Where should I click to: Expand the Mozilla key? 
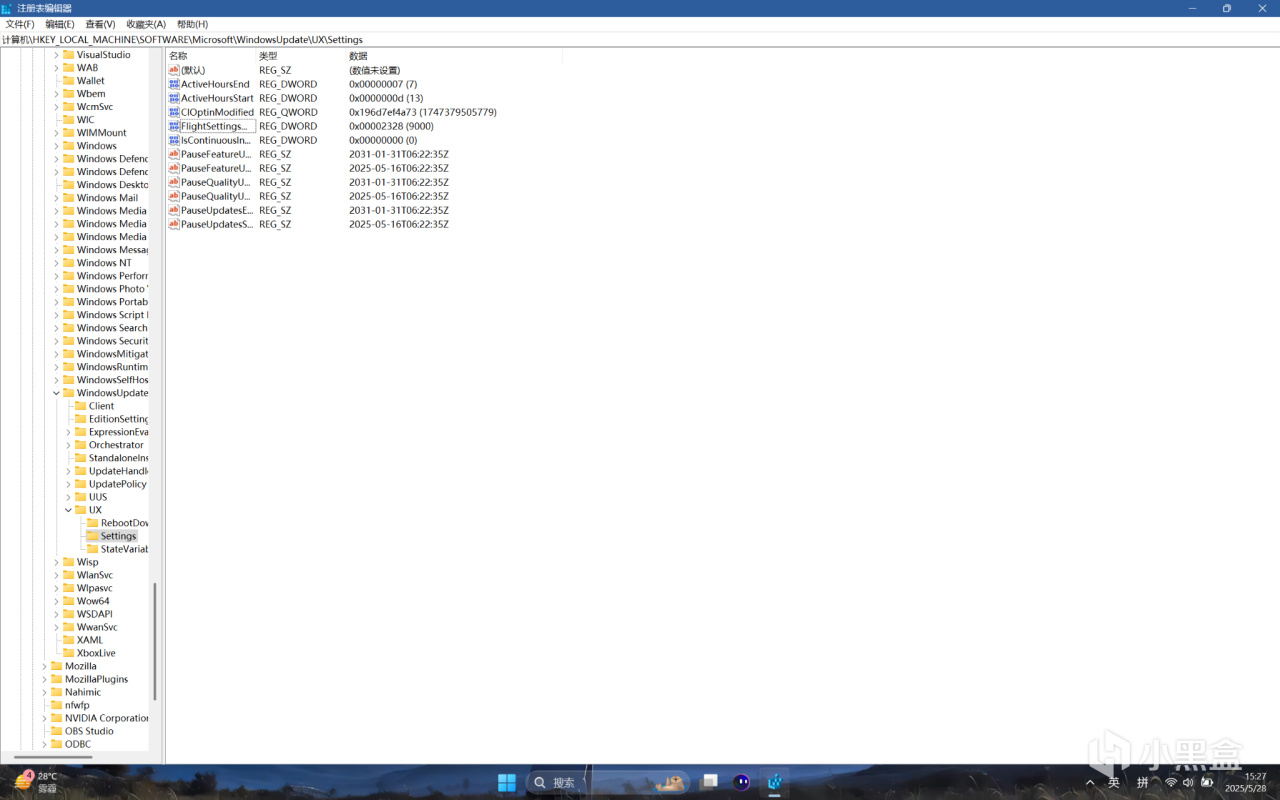(44, 666)
